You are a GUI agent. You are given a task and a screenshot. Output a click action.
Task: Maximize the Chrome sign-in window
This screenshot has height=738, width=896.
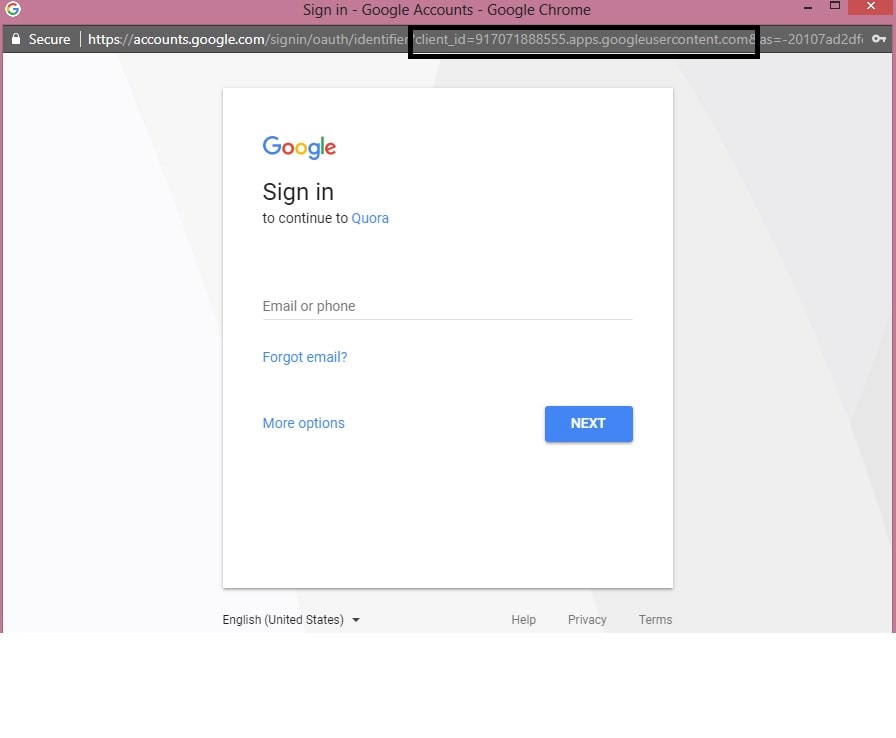tap(835, 6)
